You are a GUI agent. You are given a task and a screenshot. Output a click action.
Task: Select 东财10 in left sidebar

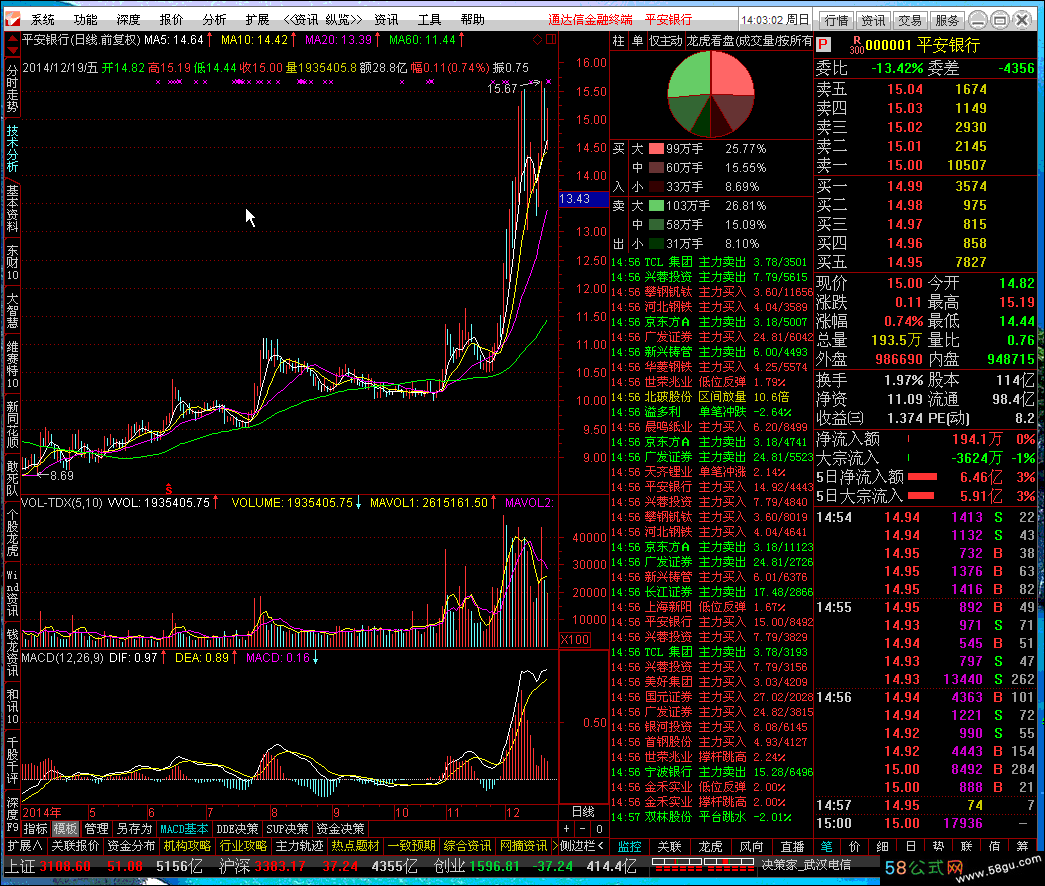click(13, 263)
